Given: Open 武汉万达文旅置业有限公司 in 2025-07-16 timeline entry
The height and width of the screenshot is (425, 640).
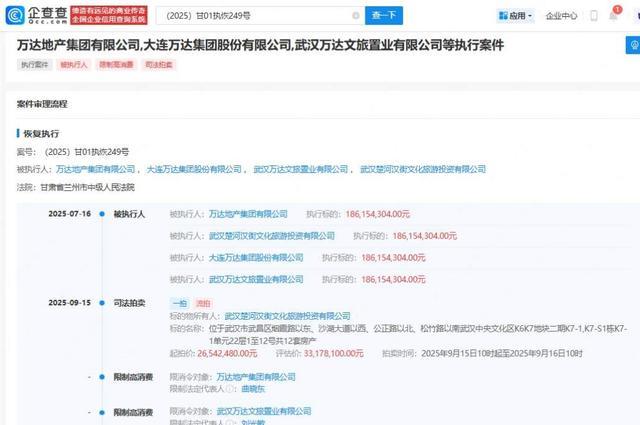Looking at the screenshot, I should (x=256, y=279).
